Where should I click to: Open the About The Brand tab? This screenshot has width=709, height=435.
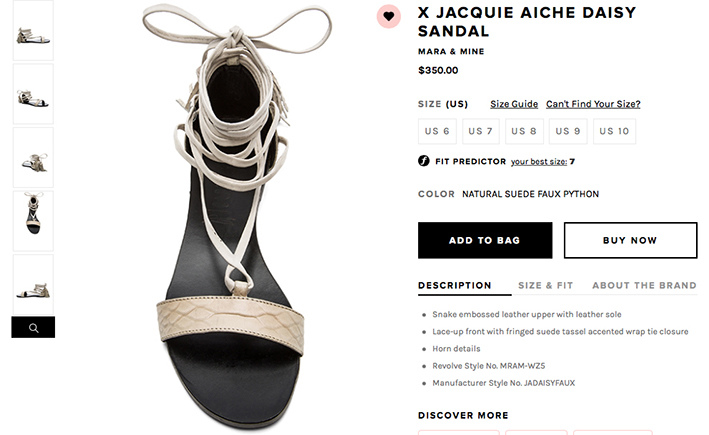pos(644,285)
